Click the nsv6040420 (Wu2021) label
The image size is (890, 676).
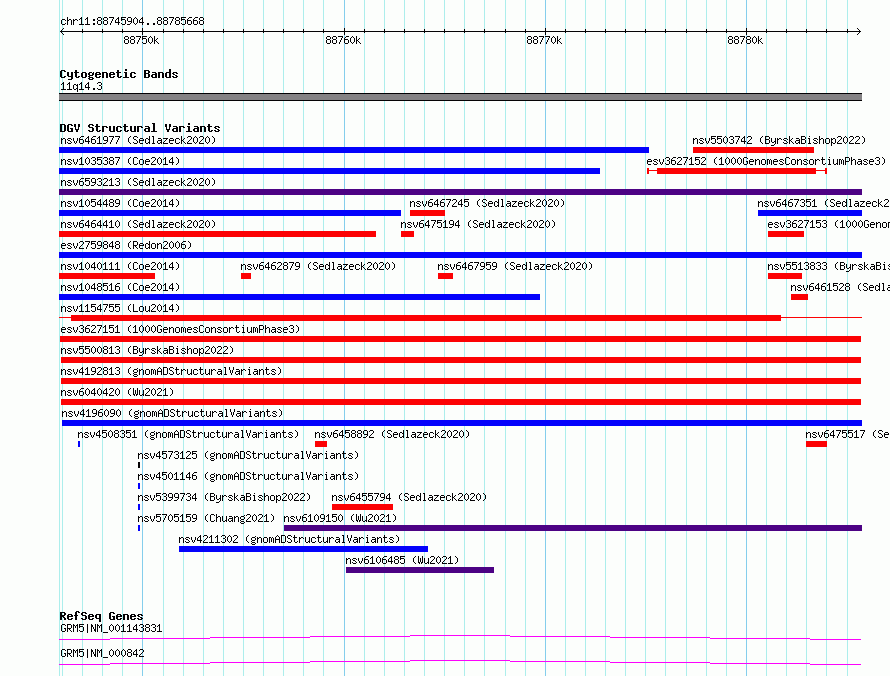[x=117, y=392]
